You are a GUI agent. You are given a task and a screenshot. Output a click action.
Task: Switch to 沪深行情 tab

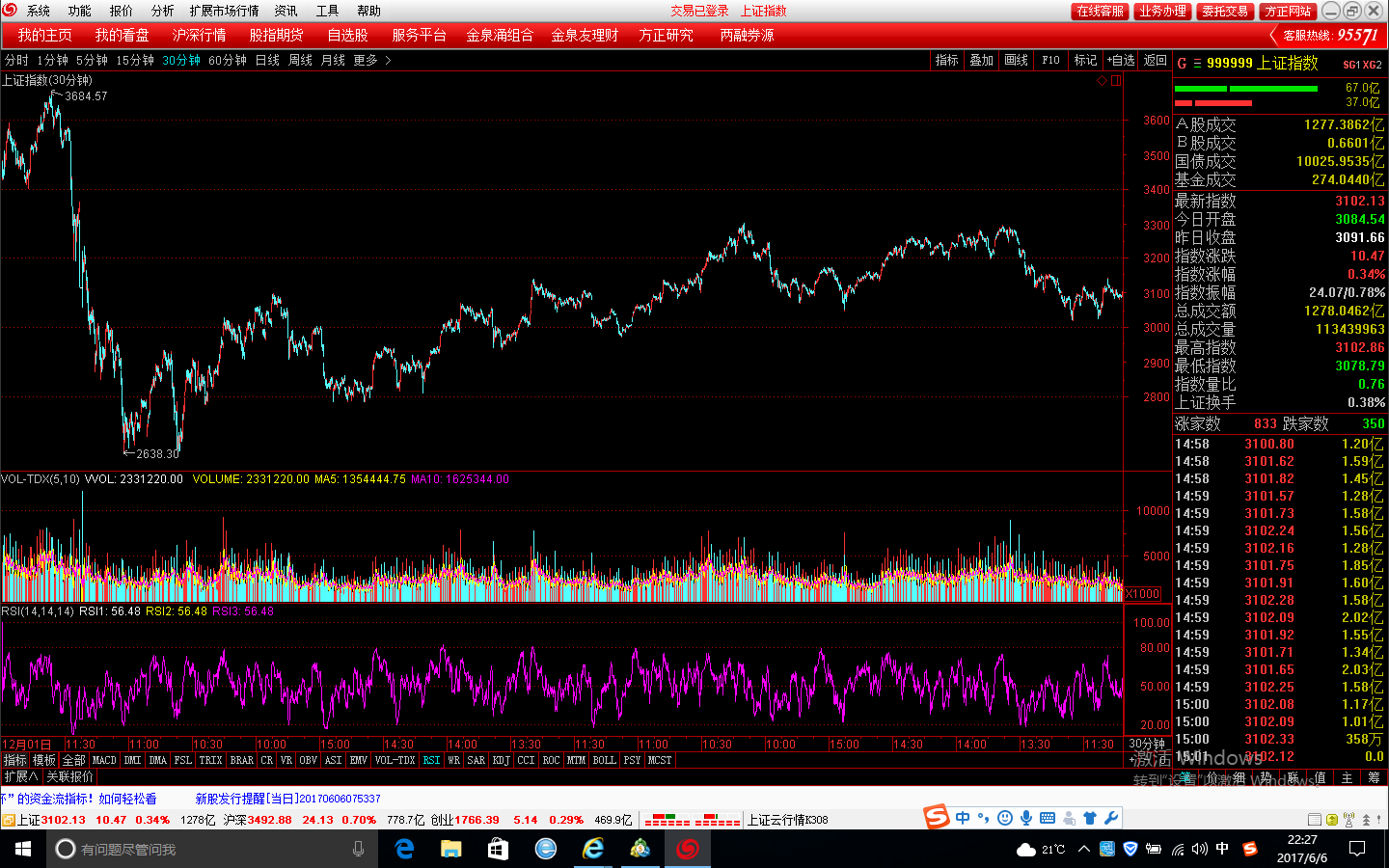200,35
